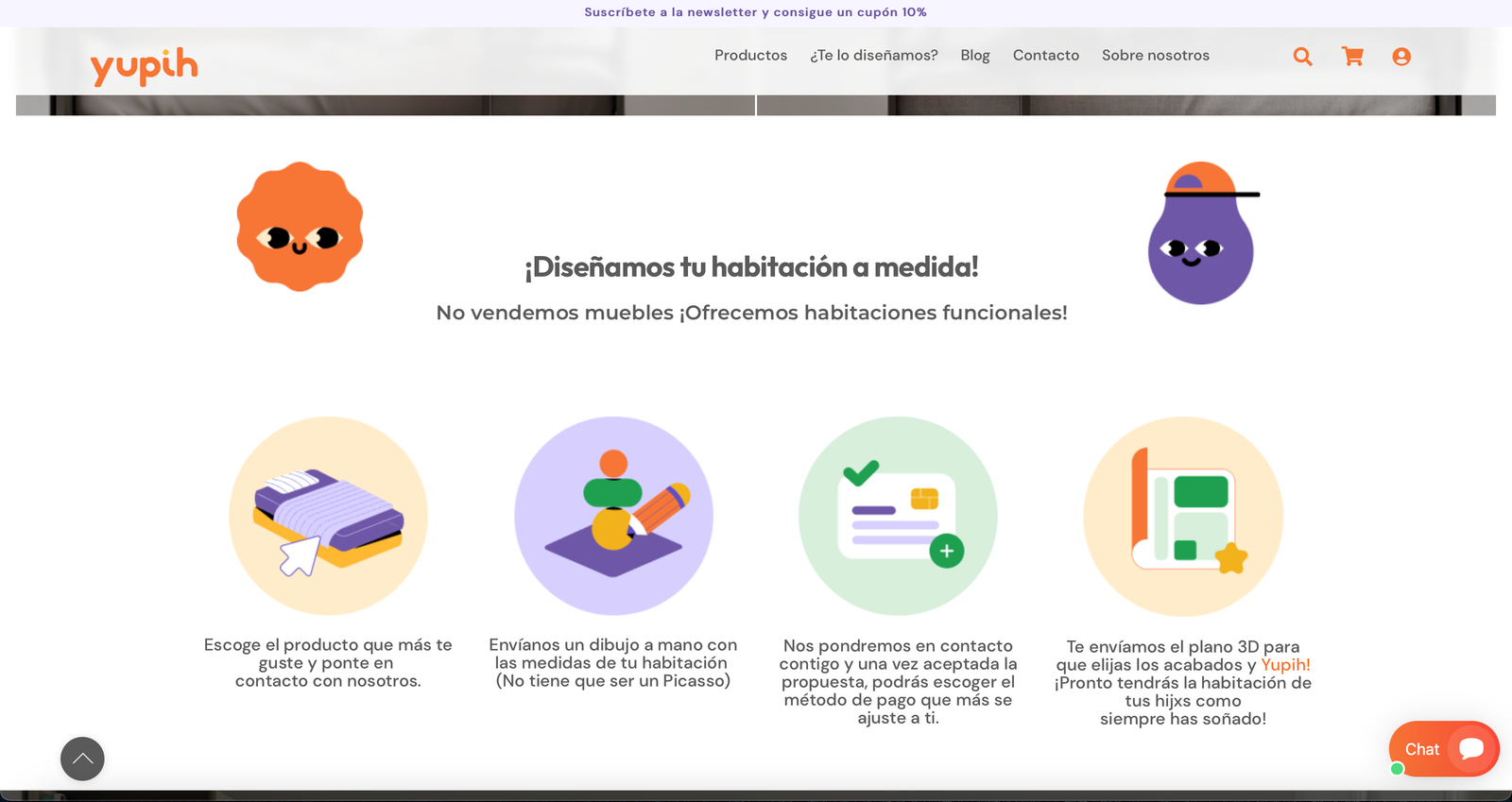Click the orange blob mascot character
Screen dimensions: 1512x802
300,227
